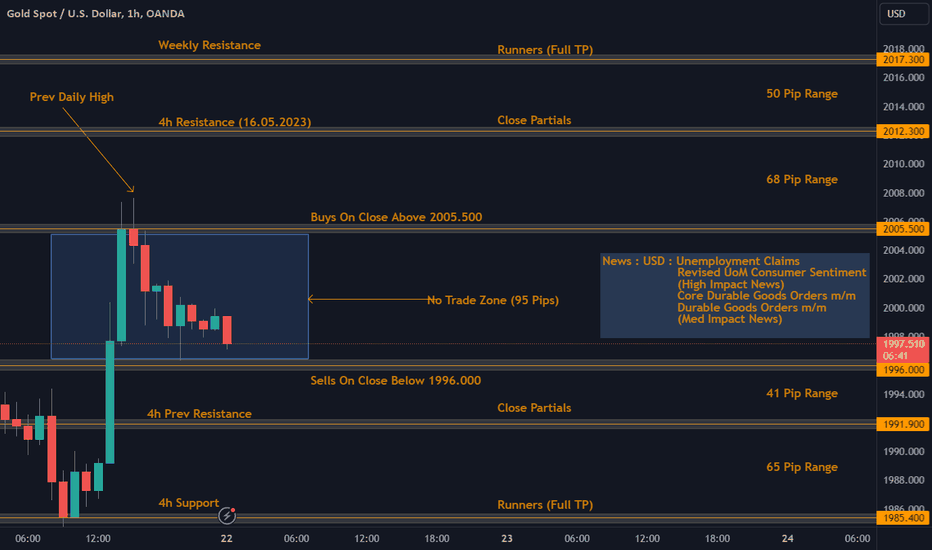The image size is (932, 550).
Task: Click the 1996.000 price line label
Action: (x=903, y=370)
